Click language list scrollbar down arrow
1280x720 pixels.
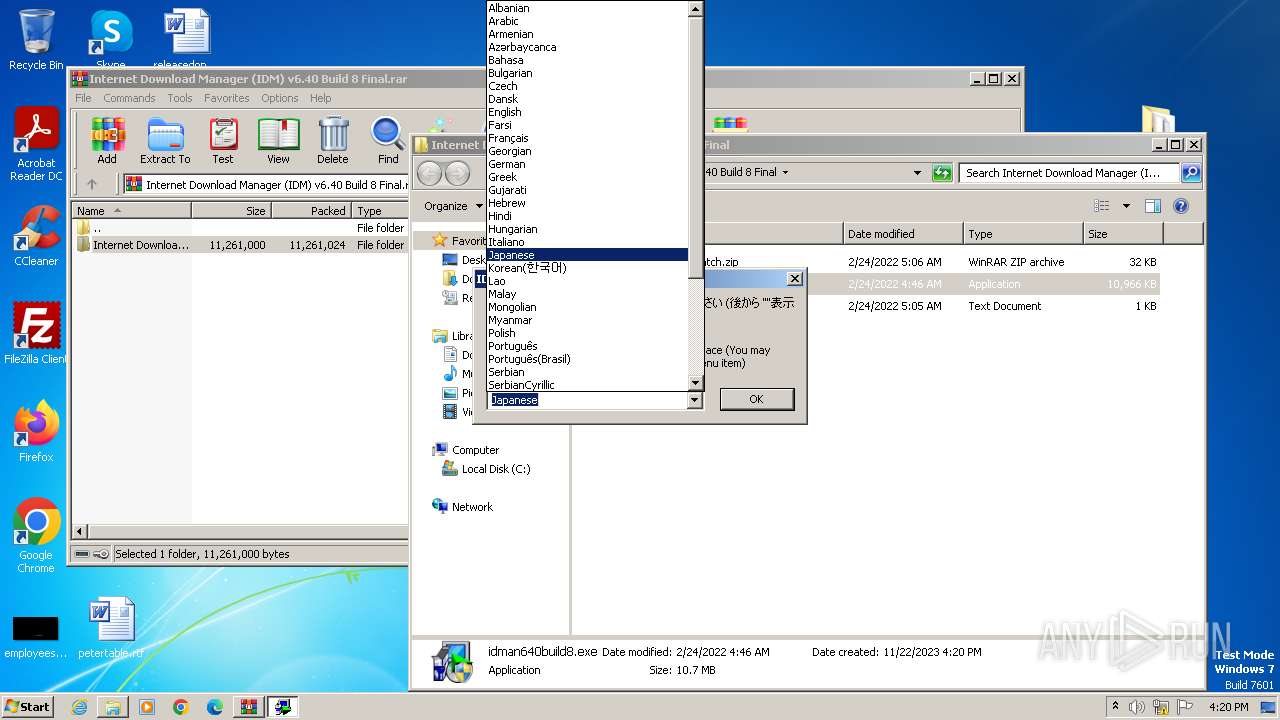coord(696,382)
